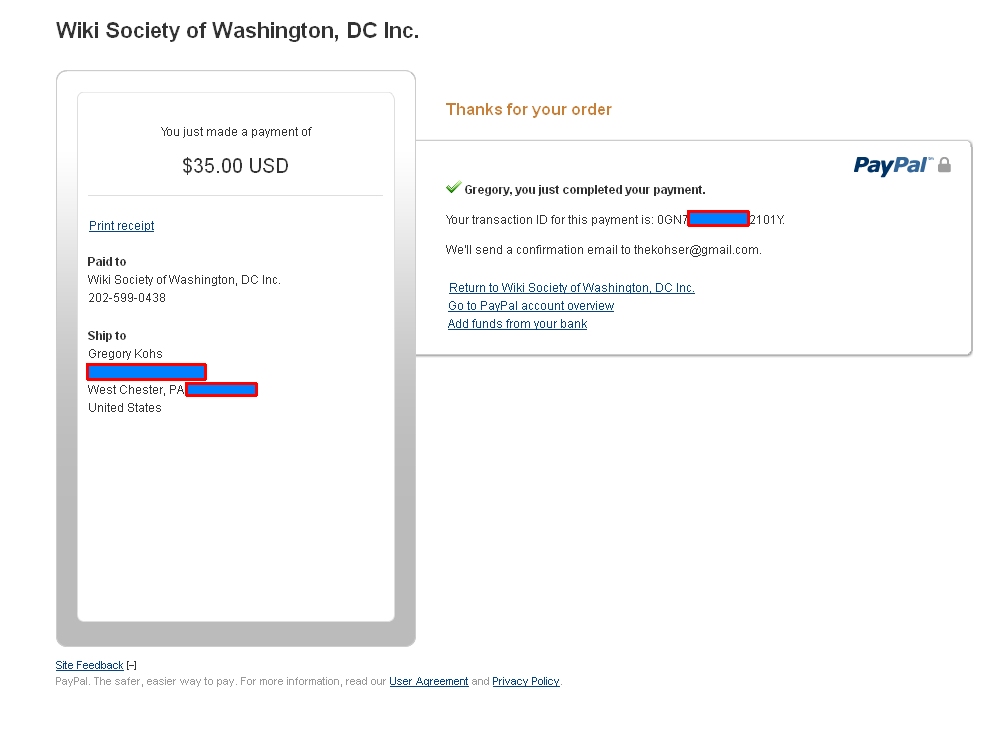Open the Privacy Policy link
Image resolution: width=989 pixels, height=733 pixels.
525,681
